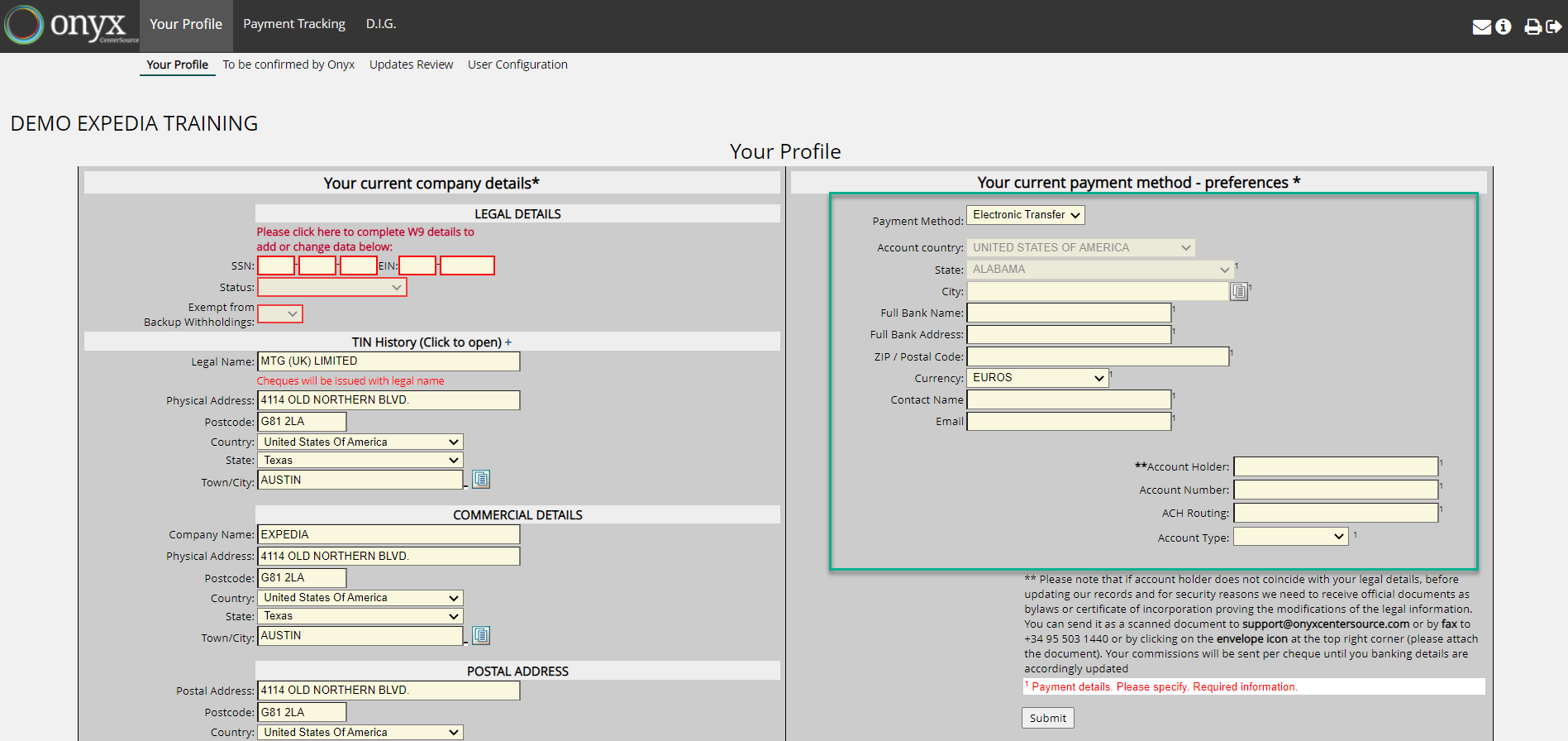
Task: Click the ACH Routing field
Action: tap(1336, 513)
